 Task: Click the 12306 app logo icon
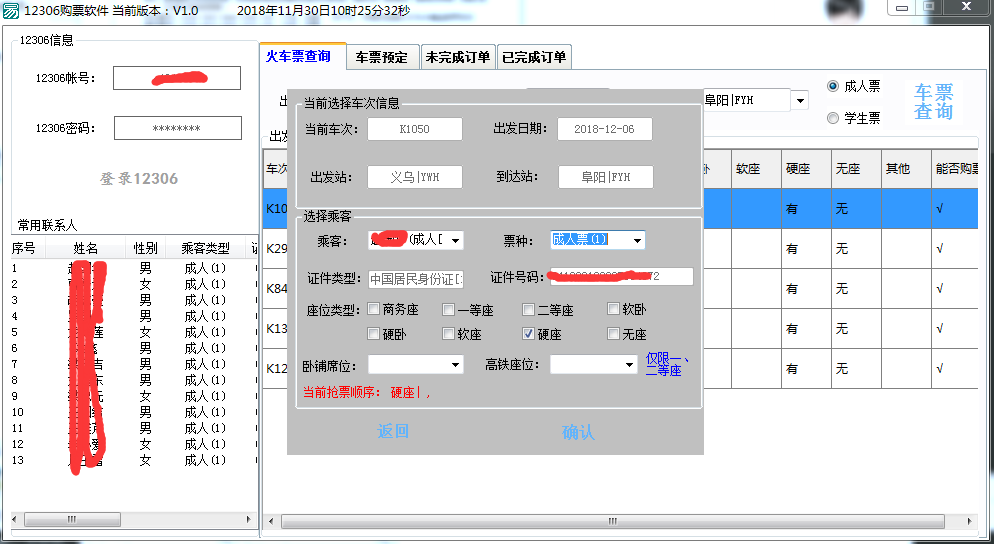[11, 11]
